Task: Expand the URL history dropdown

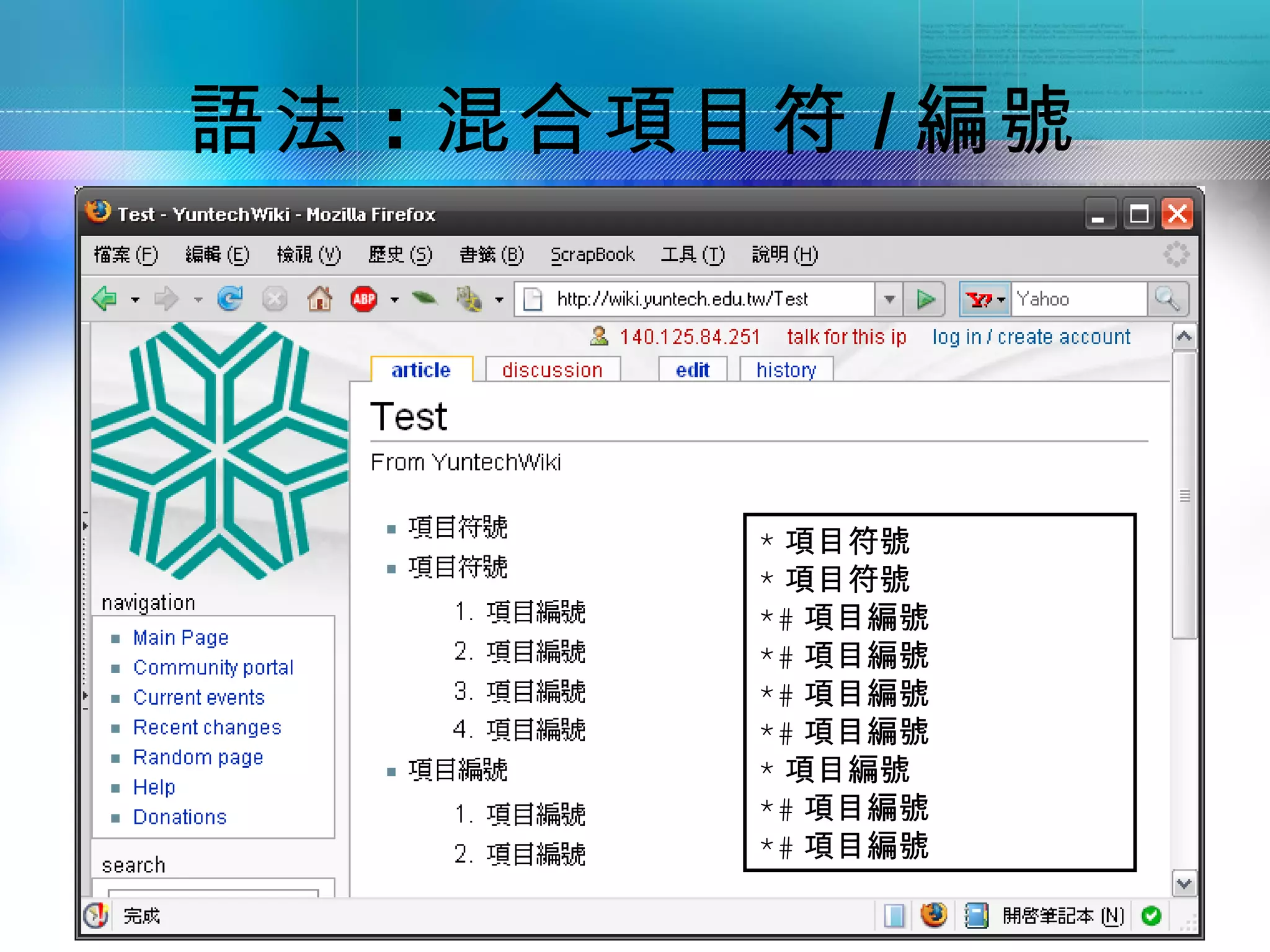Action: (x=890, y=299)
